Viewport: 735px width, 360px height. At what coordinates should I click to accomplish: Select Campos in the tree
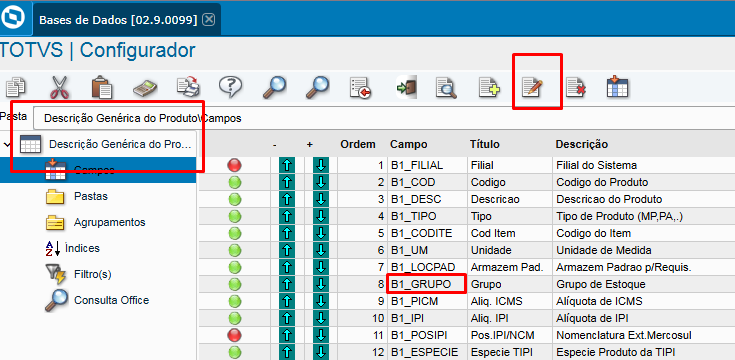(x=94, y=170)
